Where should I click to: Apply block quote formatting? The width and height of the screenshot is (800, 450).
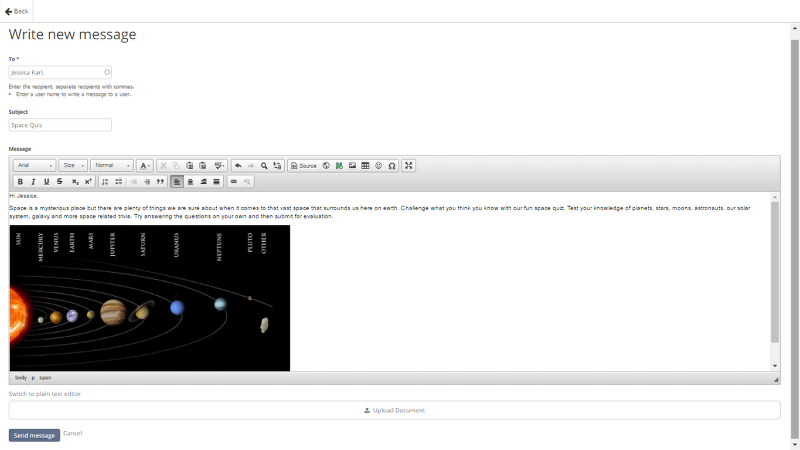160,182
